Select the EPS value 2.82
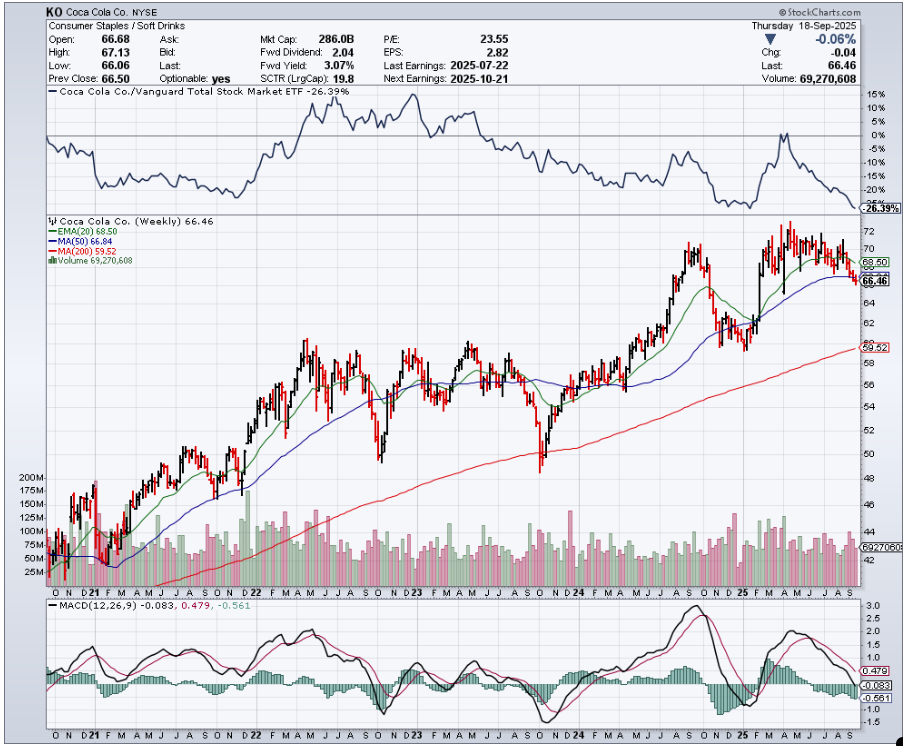903x746 pixels. click(498, 52)
